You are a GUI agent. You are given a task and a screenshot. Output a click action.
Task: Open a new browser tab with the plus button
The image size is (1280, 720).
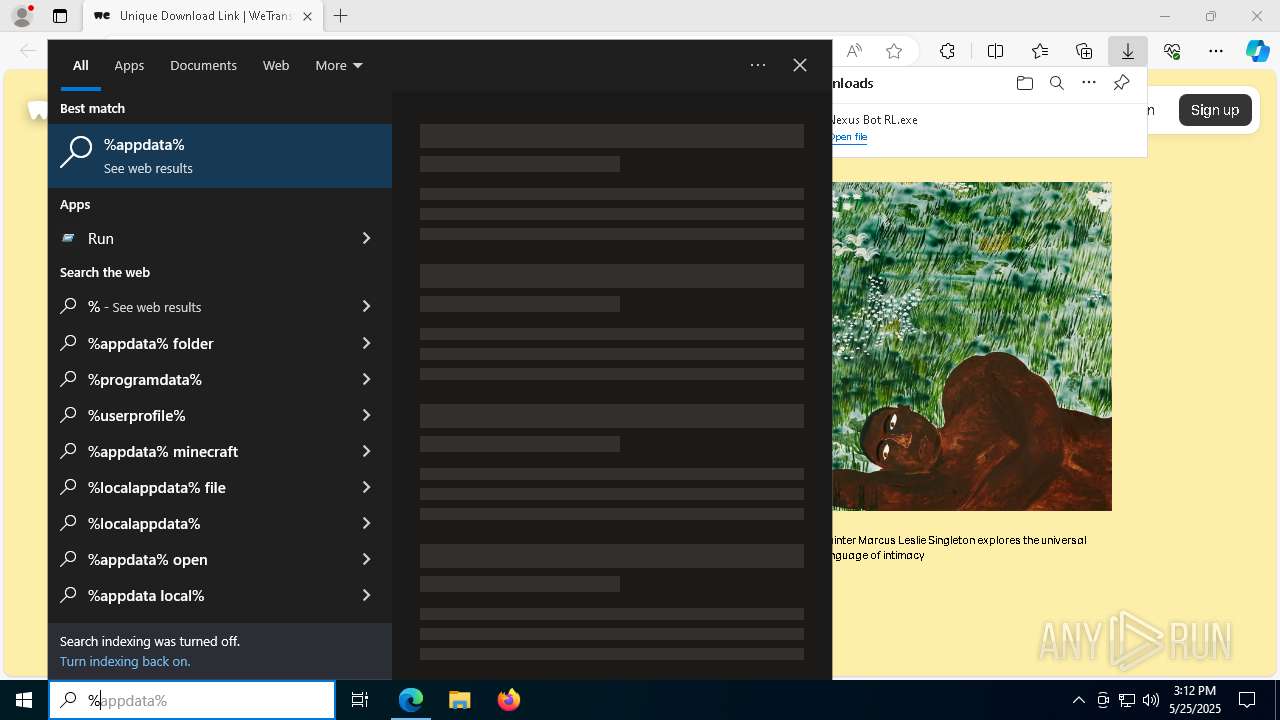pyautogui.click(x=340, y=16)
